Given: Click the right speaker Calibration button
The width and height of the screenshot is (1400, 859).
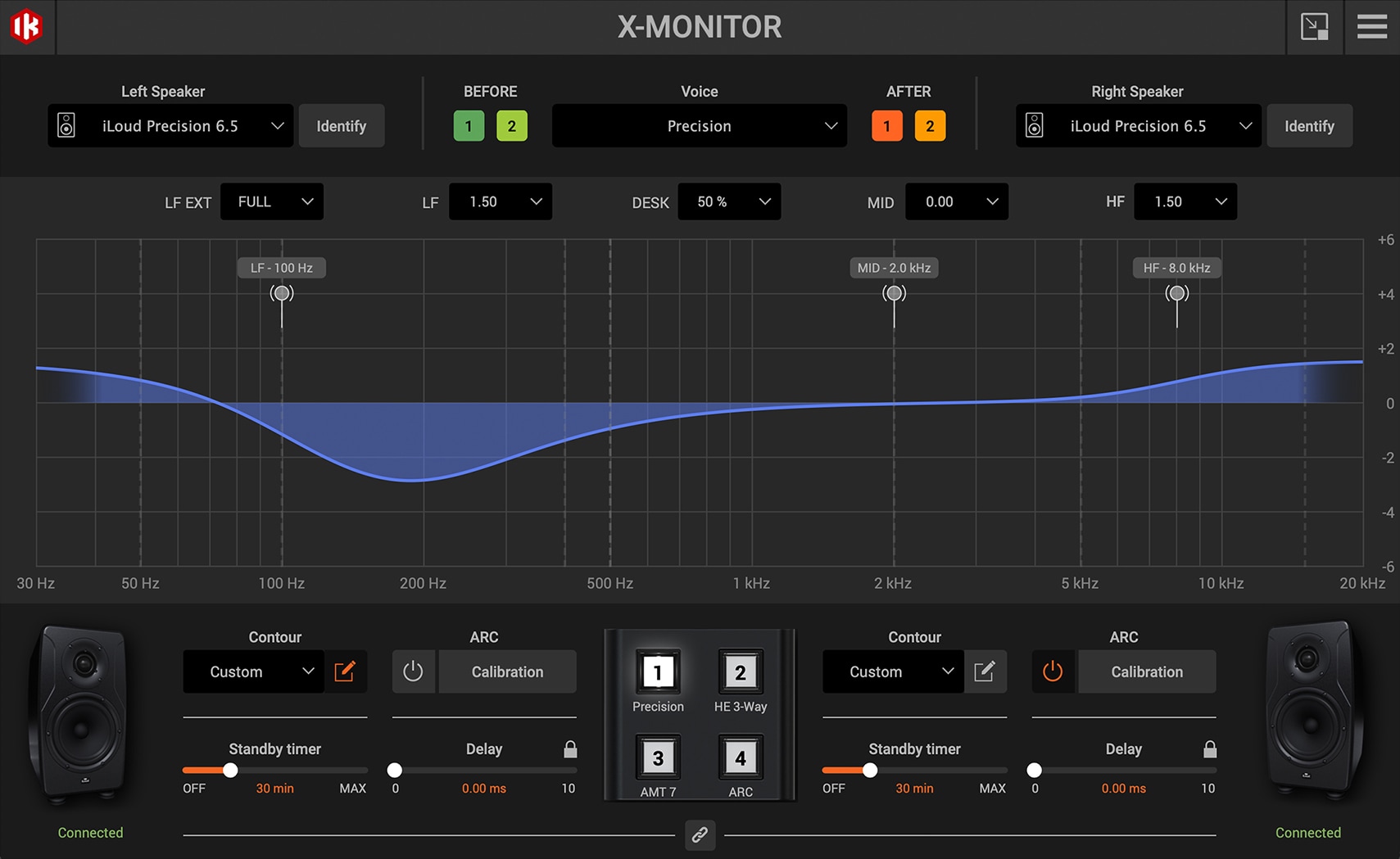Looking at the screenshot, I should (x=1146, y=671).
